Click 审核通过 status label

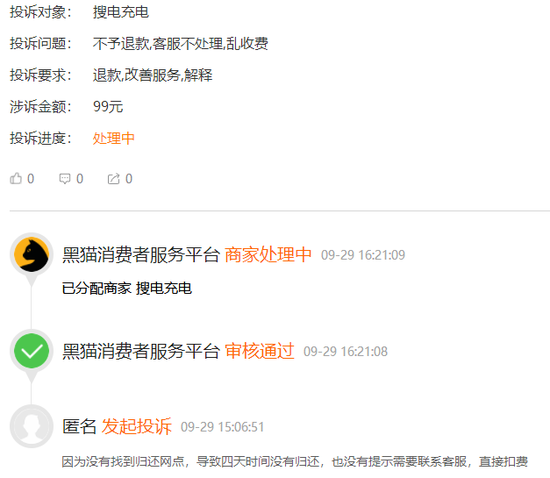(x=259, y=351)
